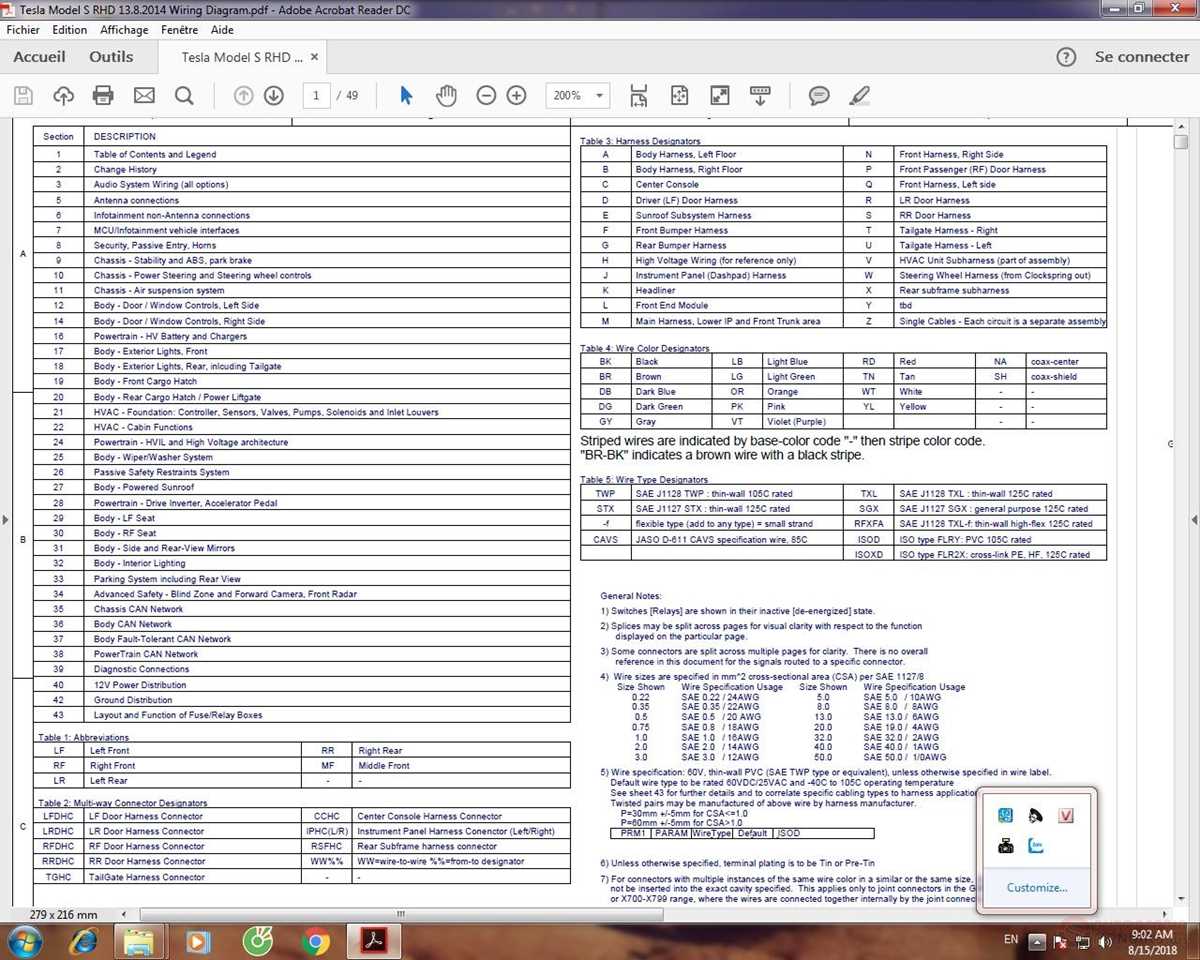
Task: Click the blue square tray icon
Action: pos(1006,816)
